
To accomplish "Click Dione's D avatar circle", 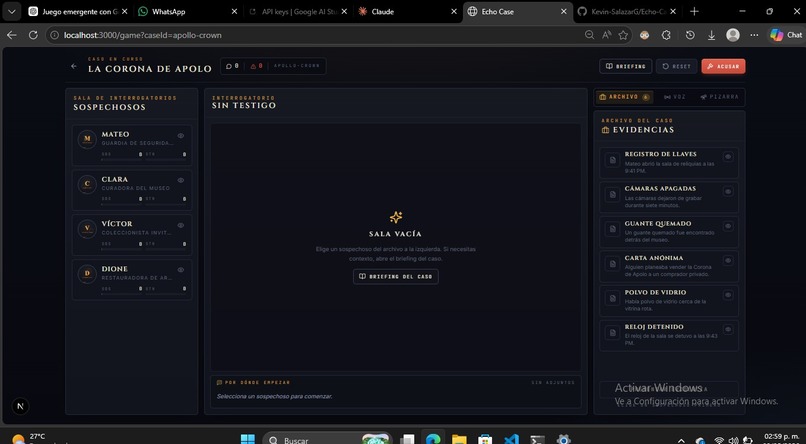I will click(87, 273).
